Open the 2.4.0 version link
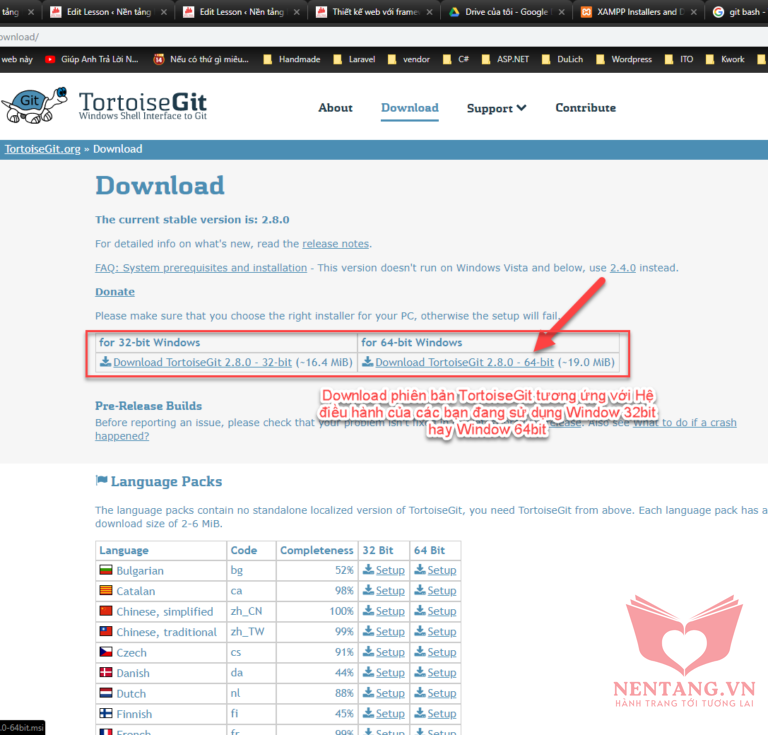 [623, 268]
